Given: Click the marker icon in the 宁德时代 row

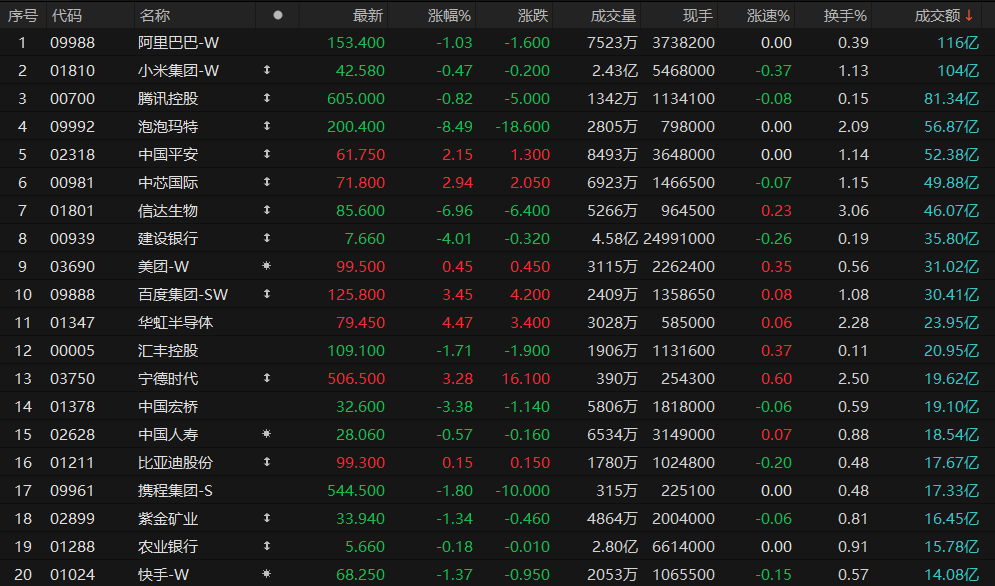Looking at the screenshot, I should click(x=267, y=378).
